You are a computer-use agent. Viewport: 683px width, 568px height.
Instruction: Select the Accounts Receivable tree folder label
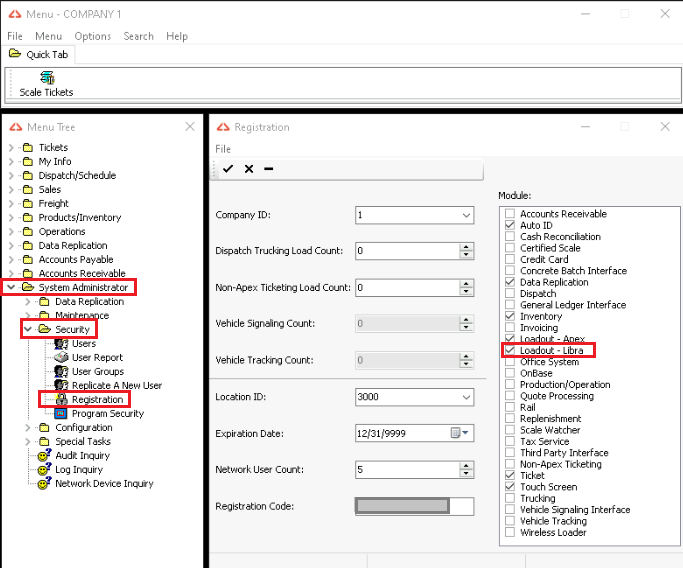point(82,273)
